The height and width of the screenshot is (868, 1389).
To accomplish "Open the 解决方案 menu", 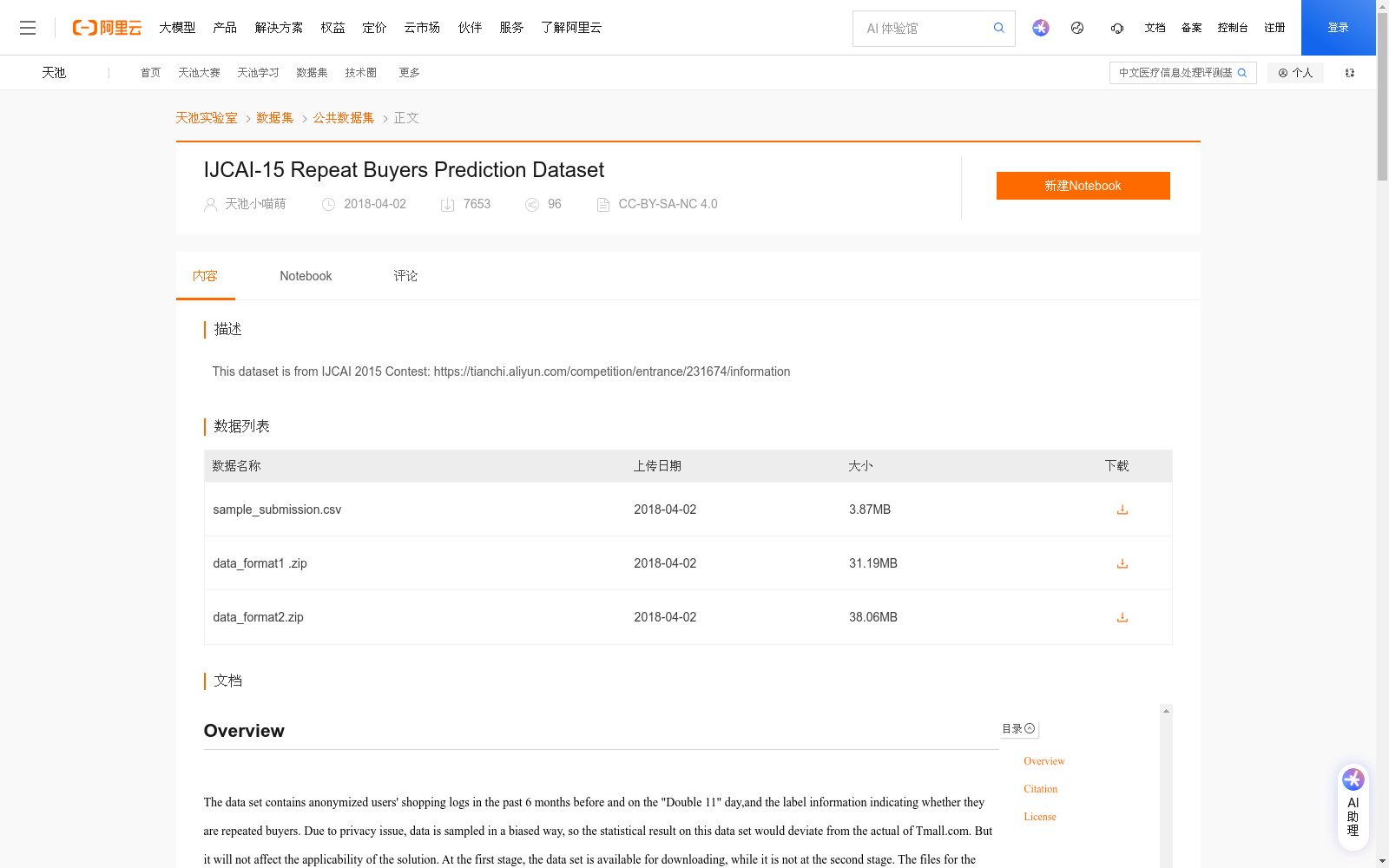I will click(279, 28).
